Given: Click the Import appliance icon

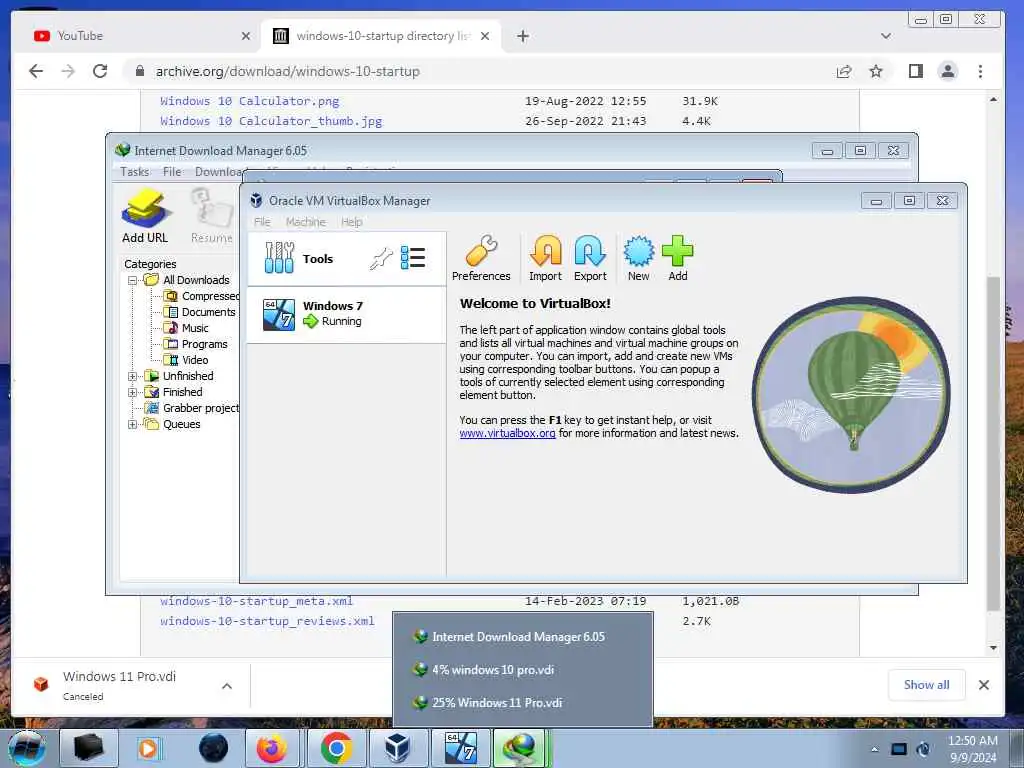Looking at the screenshot, I should 545,251.
